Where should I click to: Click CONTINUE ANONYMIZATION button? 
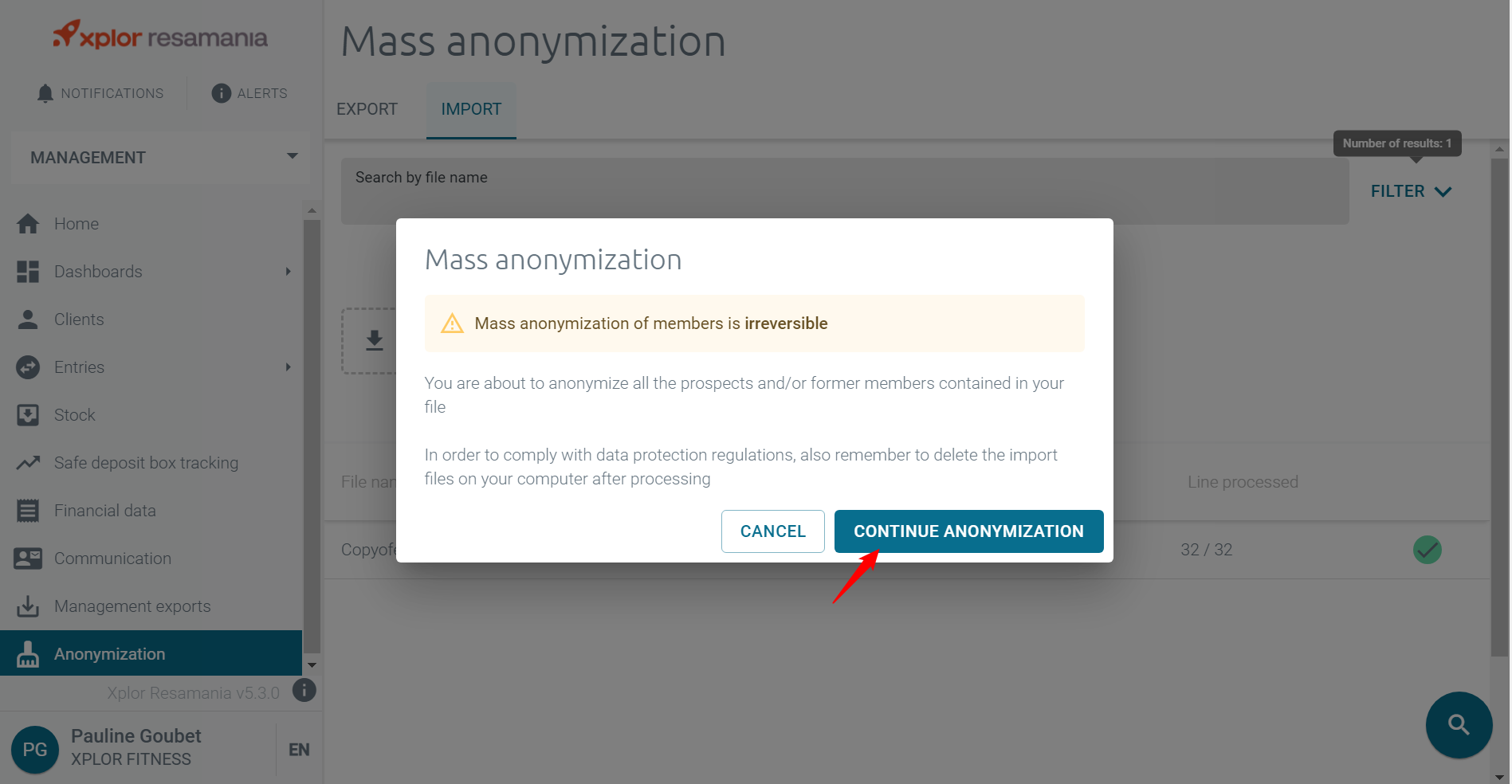[x=968, y=531]
